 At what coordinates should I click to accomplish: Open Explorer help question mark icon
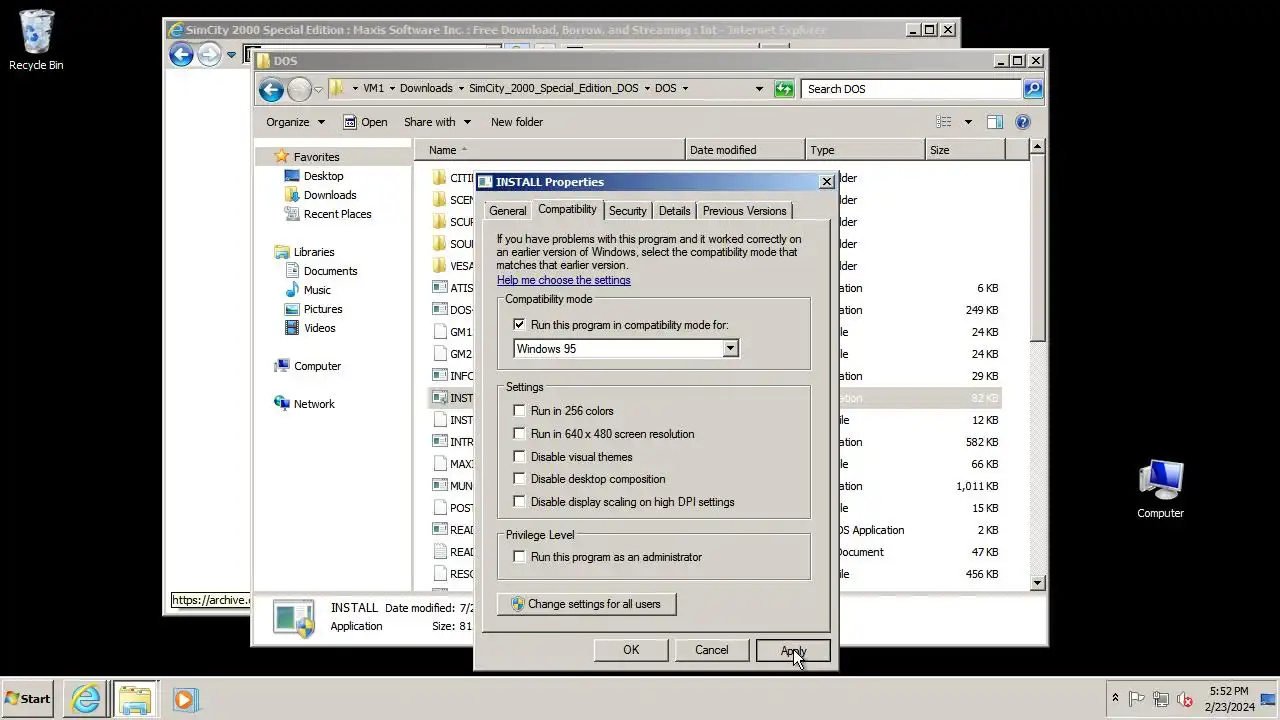point(1022,122)
